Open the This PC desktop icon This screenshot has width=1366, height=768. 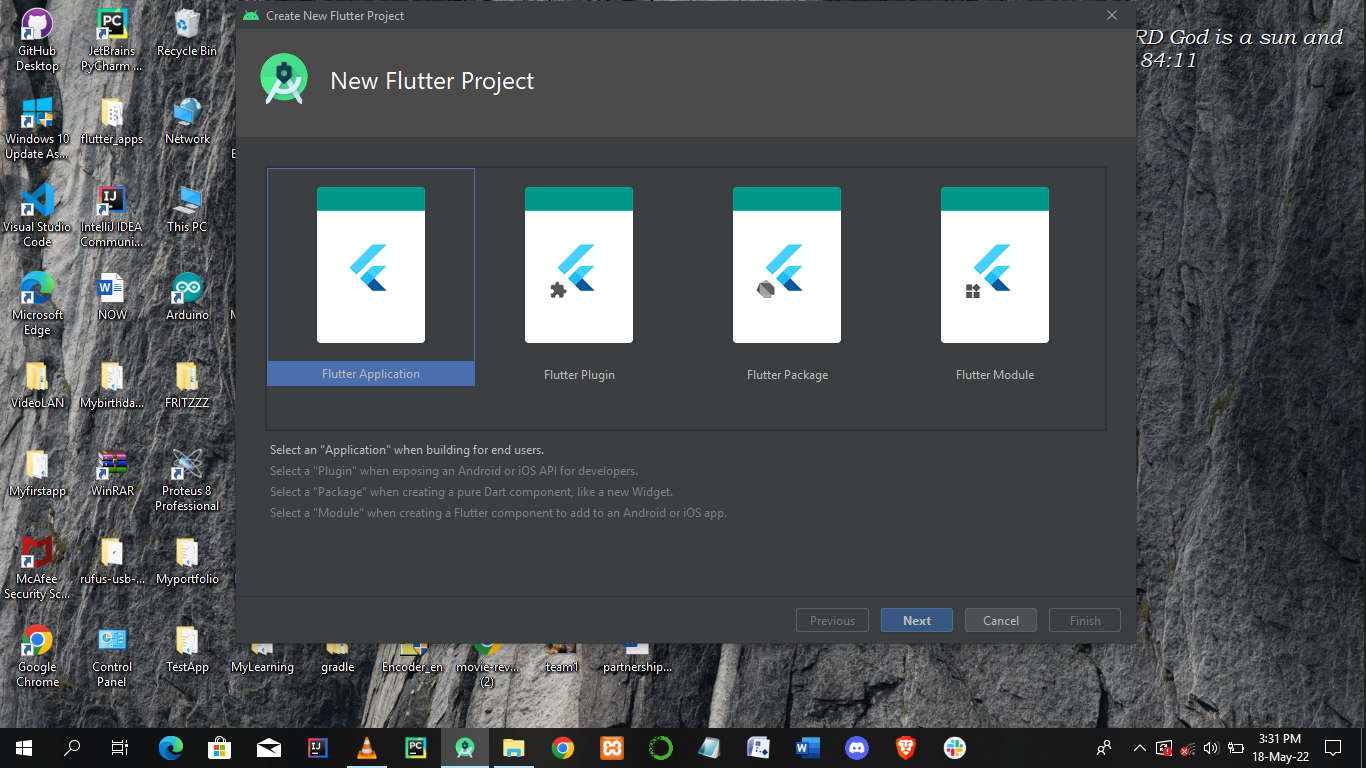(187, 210)
